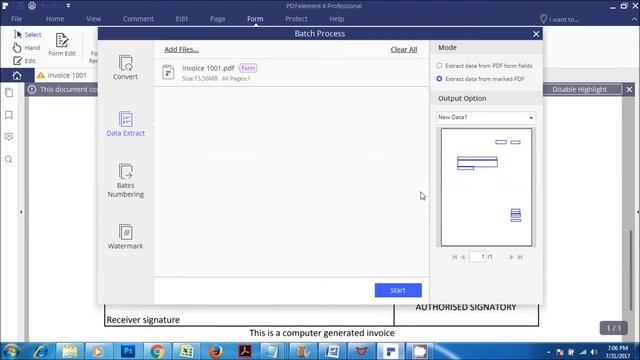Screen dimensions: 640x360
Task: Click the page number input field
Action: (x=478, y=257)
